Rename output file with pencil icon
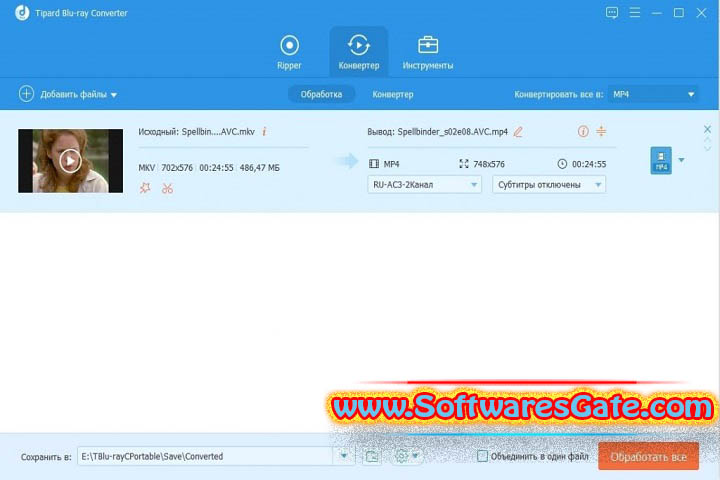This screenshot has height=480, width=720. pyautogui.click(x=518, y=132)
